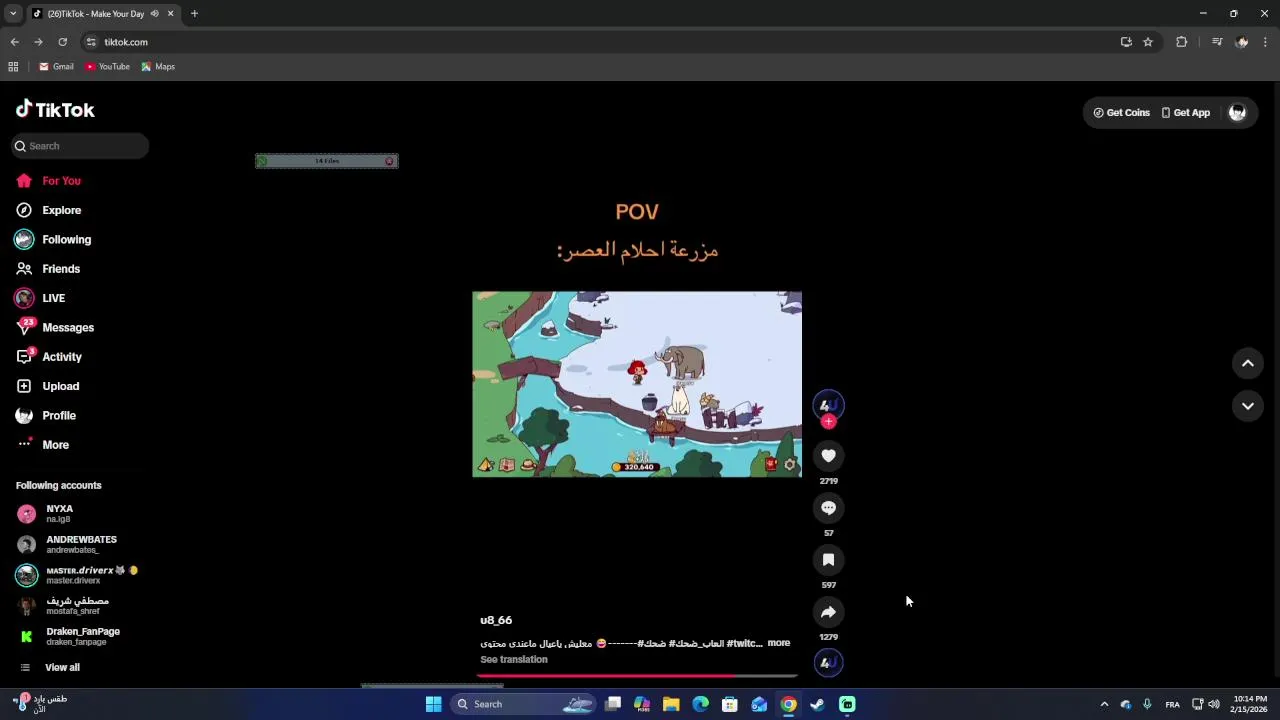Image resolution: width=1280 pixels, height=720 pixels.
Task: Switch the FRA keyboard language indicator
Action: pos(1172,704)
